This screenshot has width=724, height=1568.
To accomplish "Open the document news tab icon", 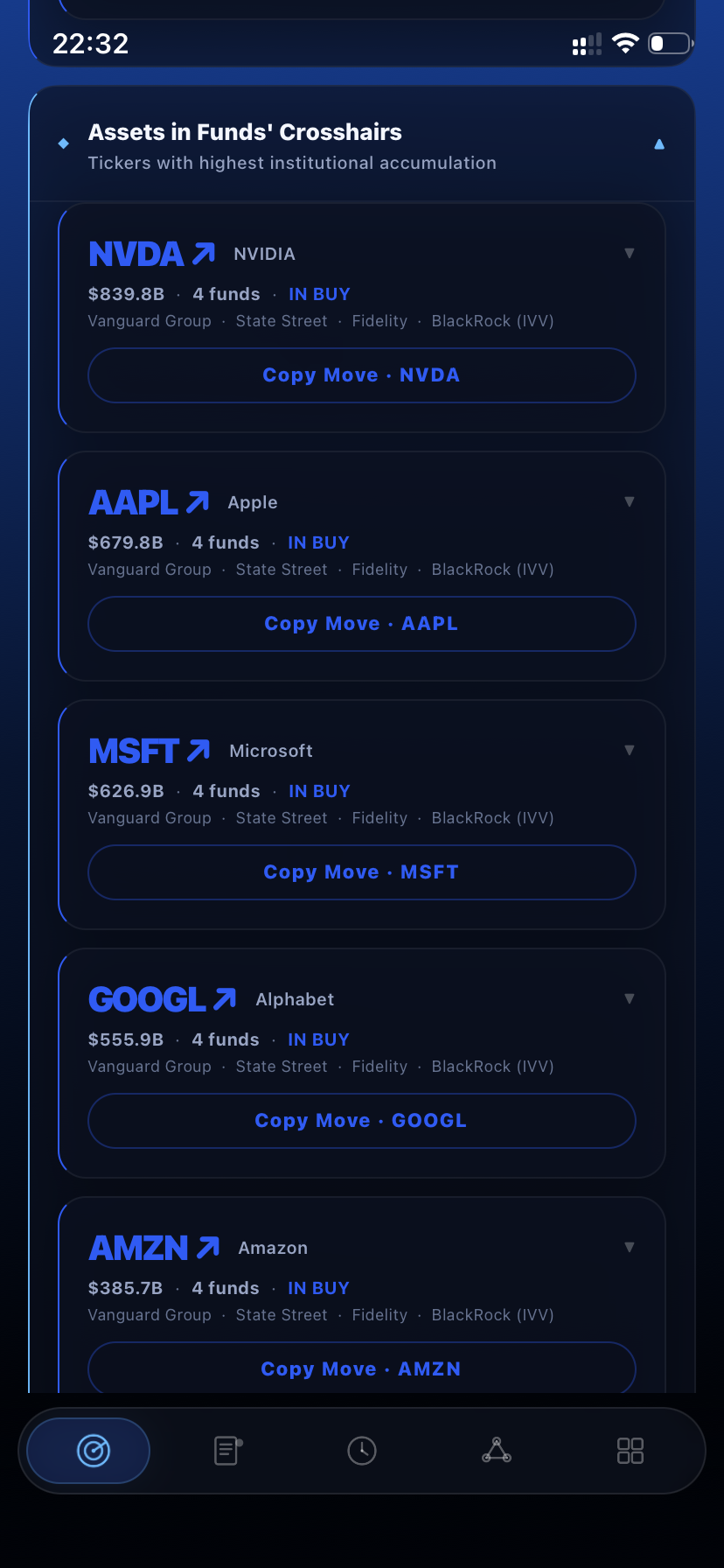I will pos(227,1450).
